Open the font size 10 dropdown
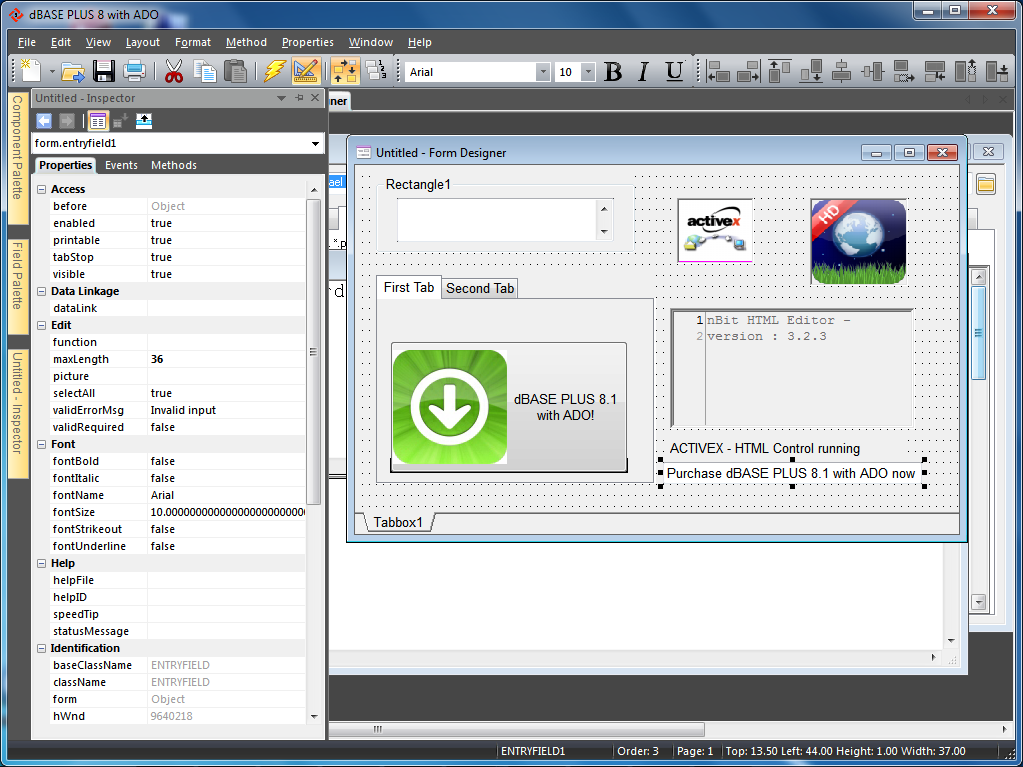The width and height of the screenshot is (1023, 767). (x=588, y=72)
